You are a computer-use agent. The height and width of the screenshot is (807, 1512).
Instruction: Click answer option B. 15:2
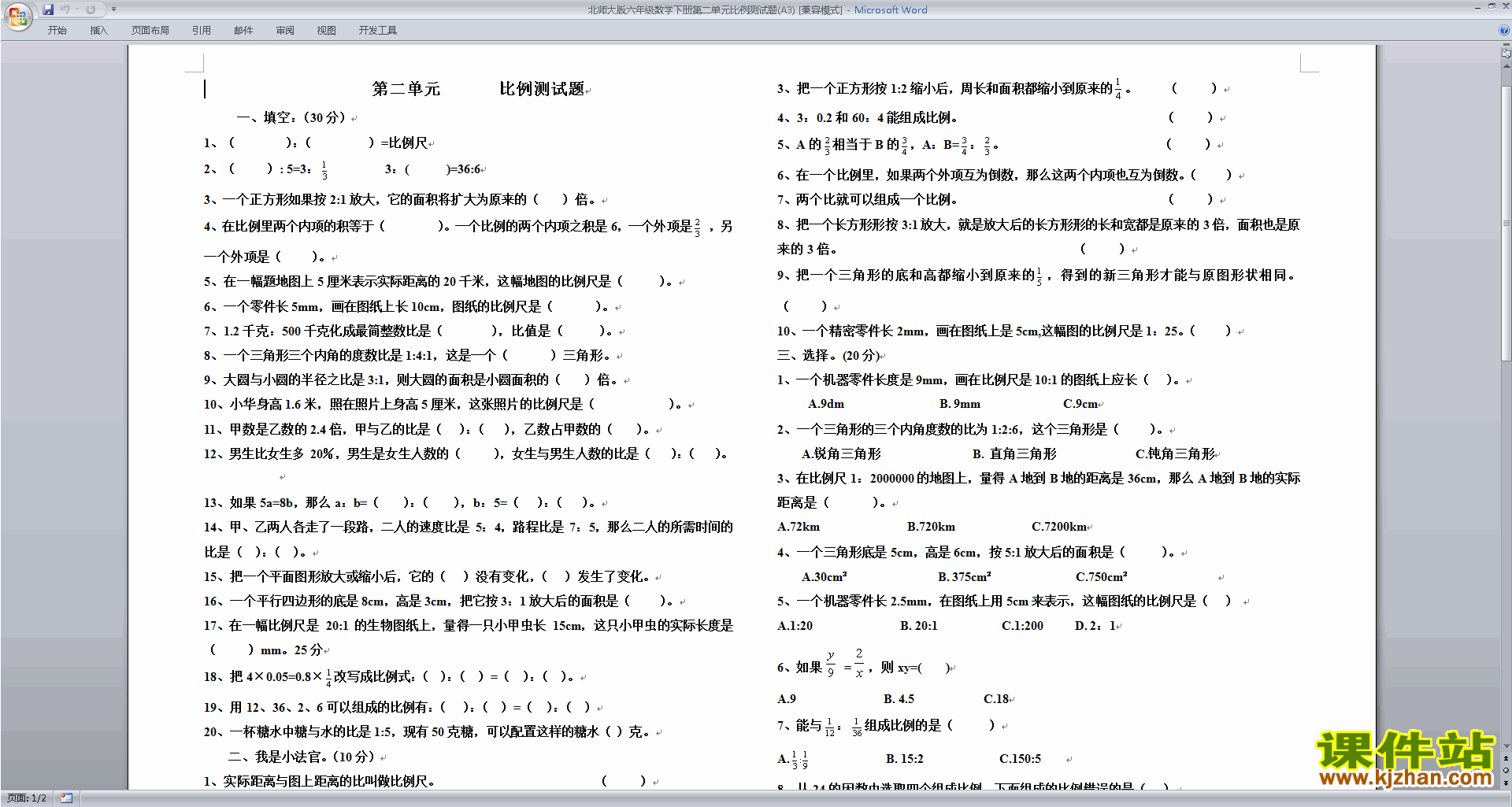[904, 759]
